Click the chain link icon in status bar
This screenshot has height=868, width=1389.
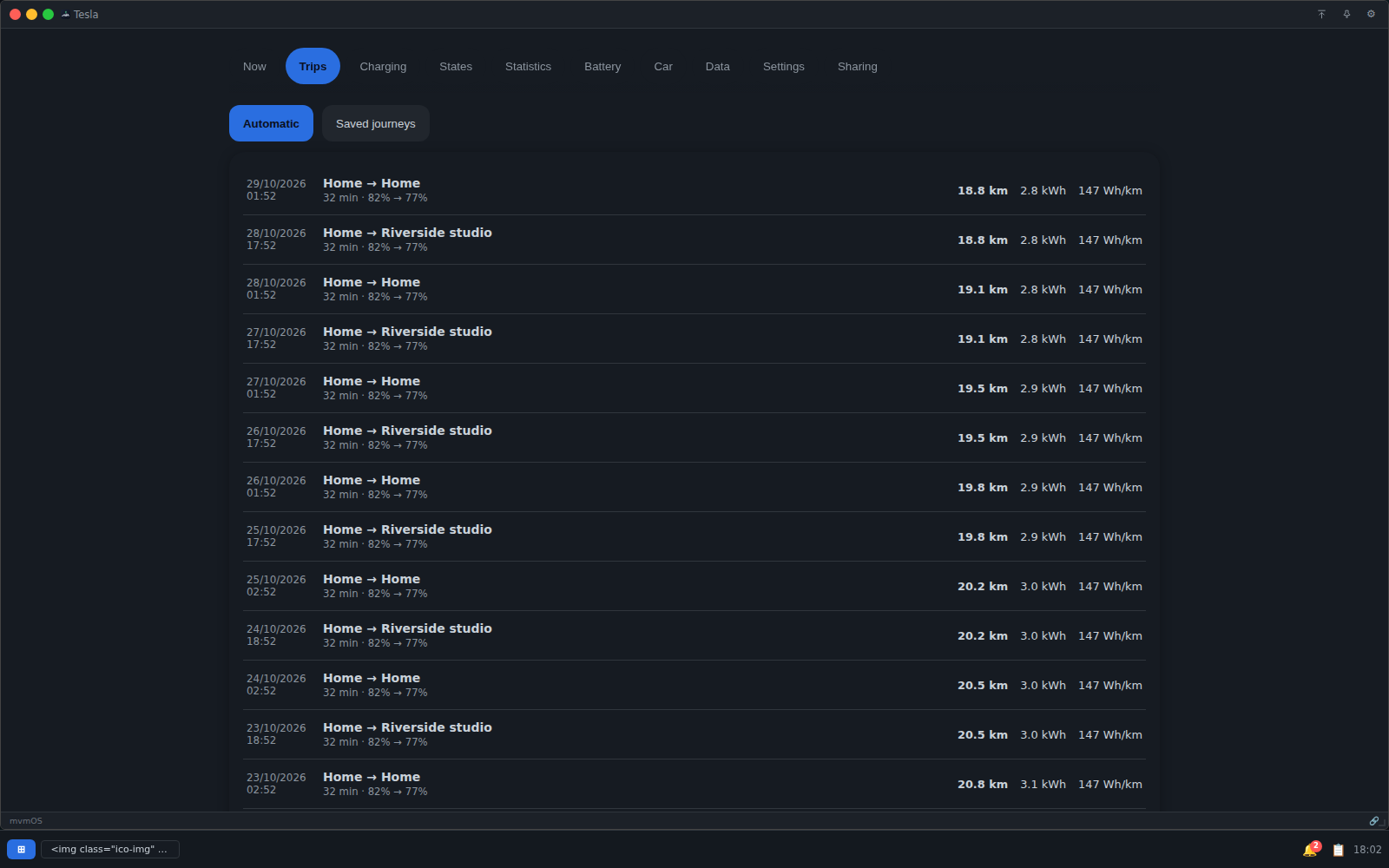coord(1374,820)
